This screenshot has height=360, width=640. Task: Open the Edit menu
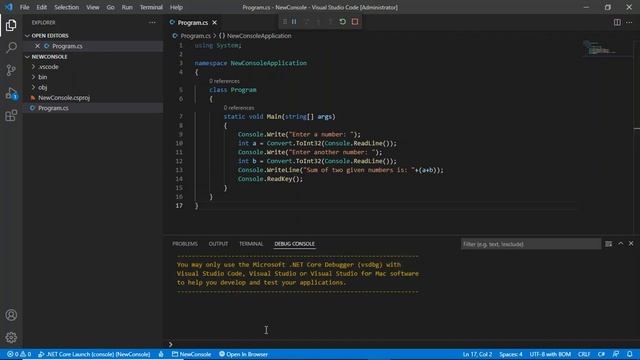click(x=42, y=7)
